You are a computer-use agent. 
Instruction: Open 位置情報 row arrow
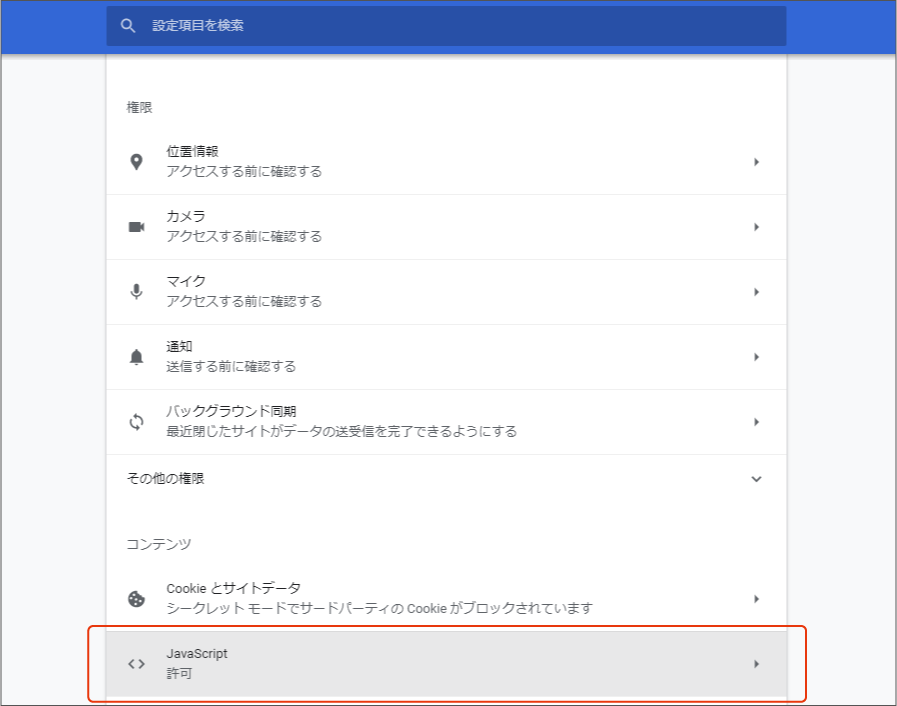pyautogui.click(x=756, y=162)
